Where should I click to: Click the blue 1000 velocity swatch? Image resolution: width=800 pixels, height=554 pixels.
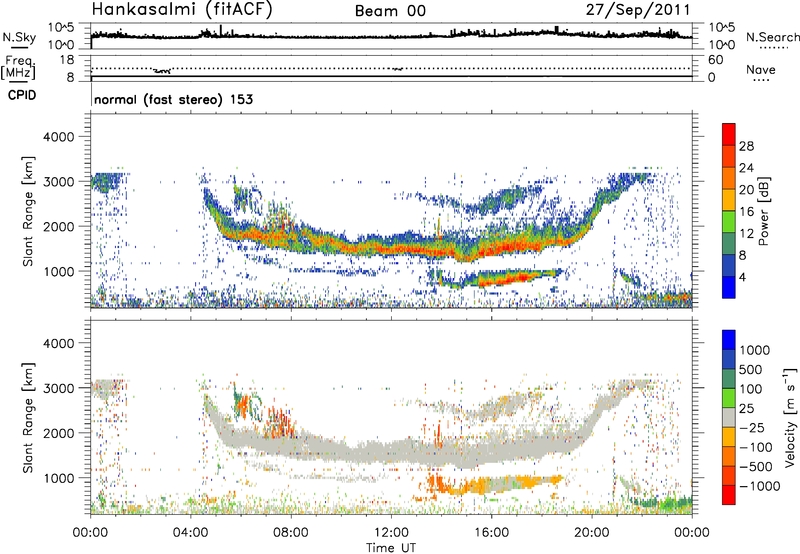pyautogui.click(x=729, y=340)
